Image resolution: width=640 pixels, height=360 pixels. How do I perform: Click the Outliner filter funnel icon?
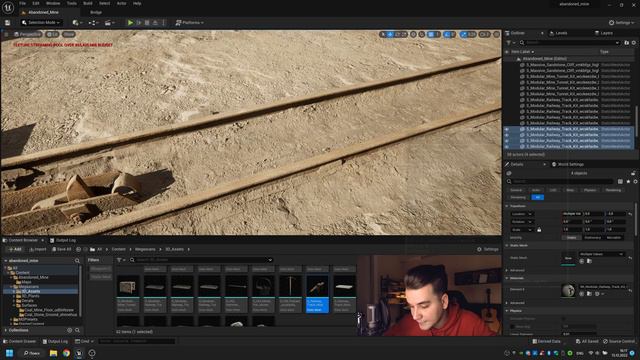(509, 42)
